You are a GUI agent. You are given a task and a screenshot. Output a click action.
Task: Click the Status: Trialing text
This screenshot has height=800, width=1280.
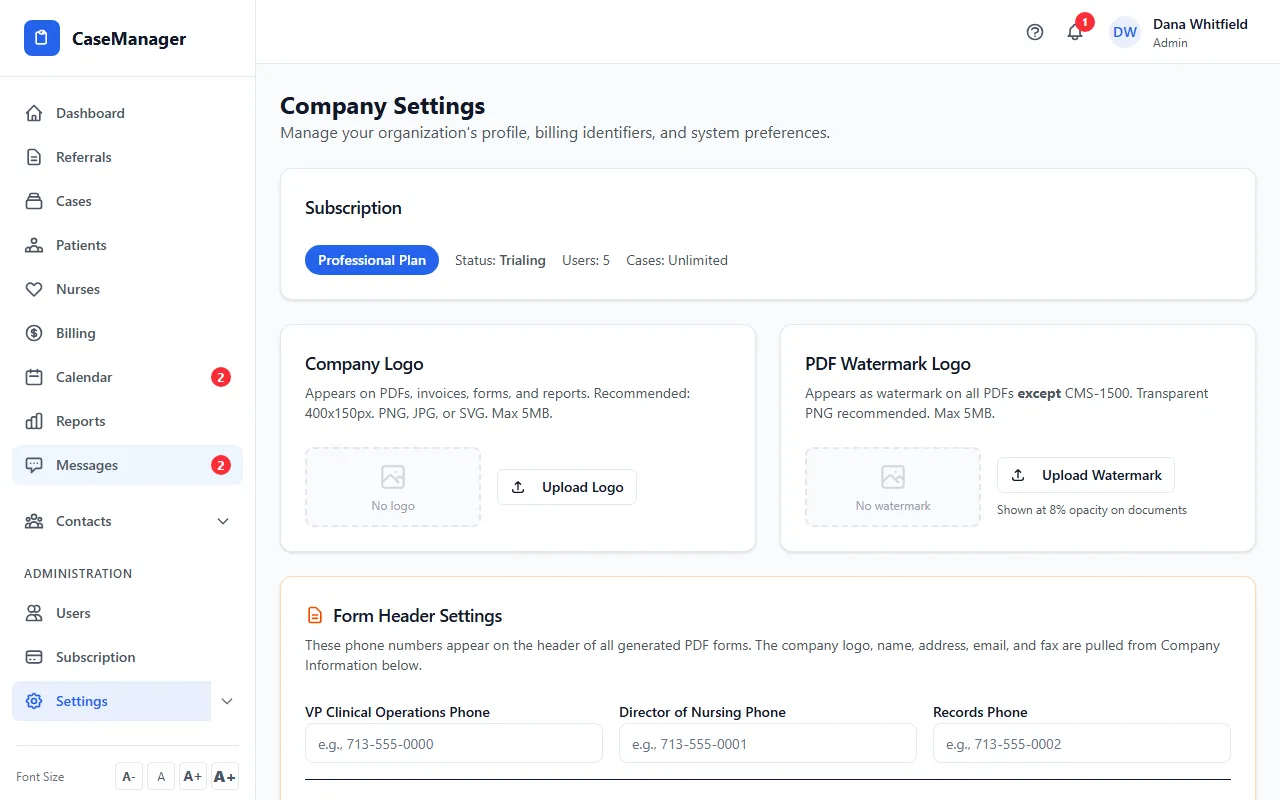point(500,260)
